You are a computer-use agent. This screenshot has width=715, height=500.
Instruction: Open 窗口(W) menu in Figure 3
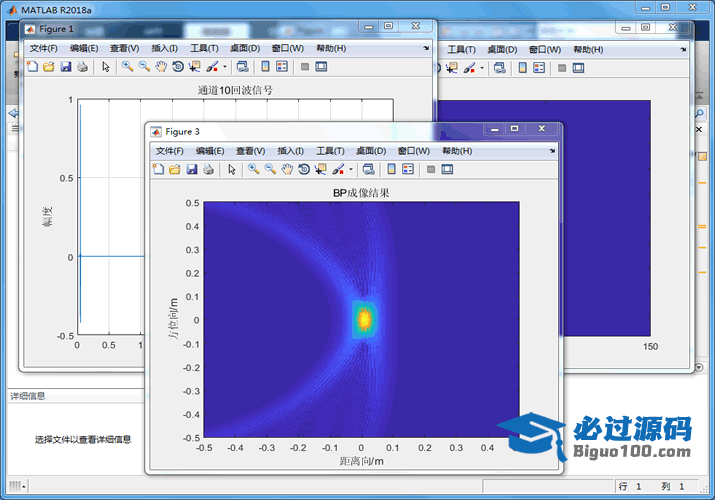tap(414, 151)
